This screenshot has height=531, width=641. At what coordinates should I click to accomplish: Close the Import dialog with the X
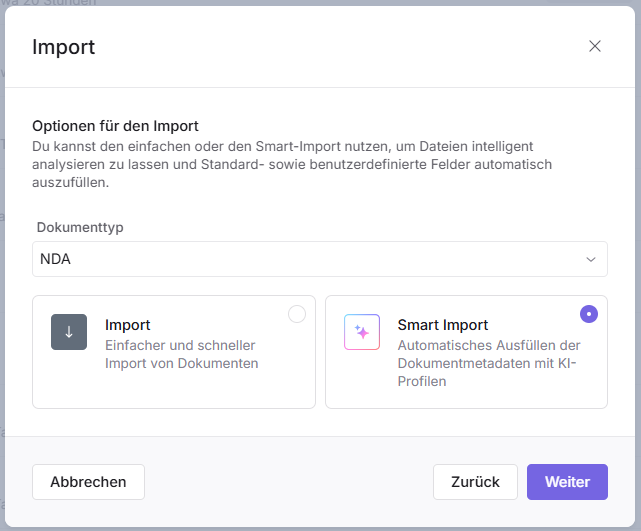pos(595,46)
